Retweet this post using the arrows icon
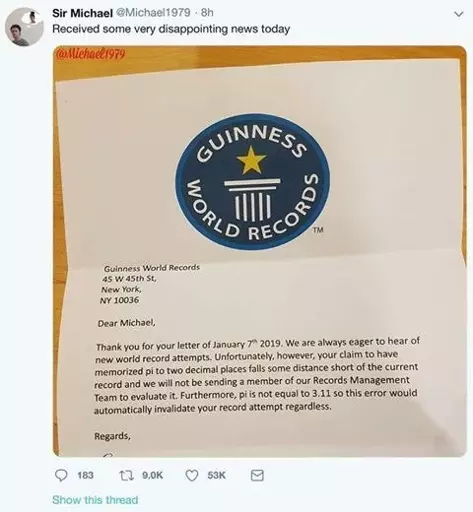This screenshot has height=512, width=473. tap(127, 475)
